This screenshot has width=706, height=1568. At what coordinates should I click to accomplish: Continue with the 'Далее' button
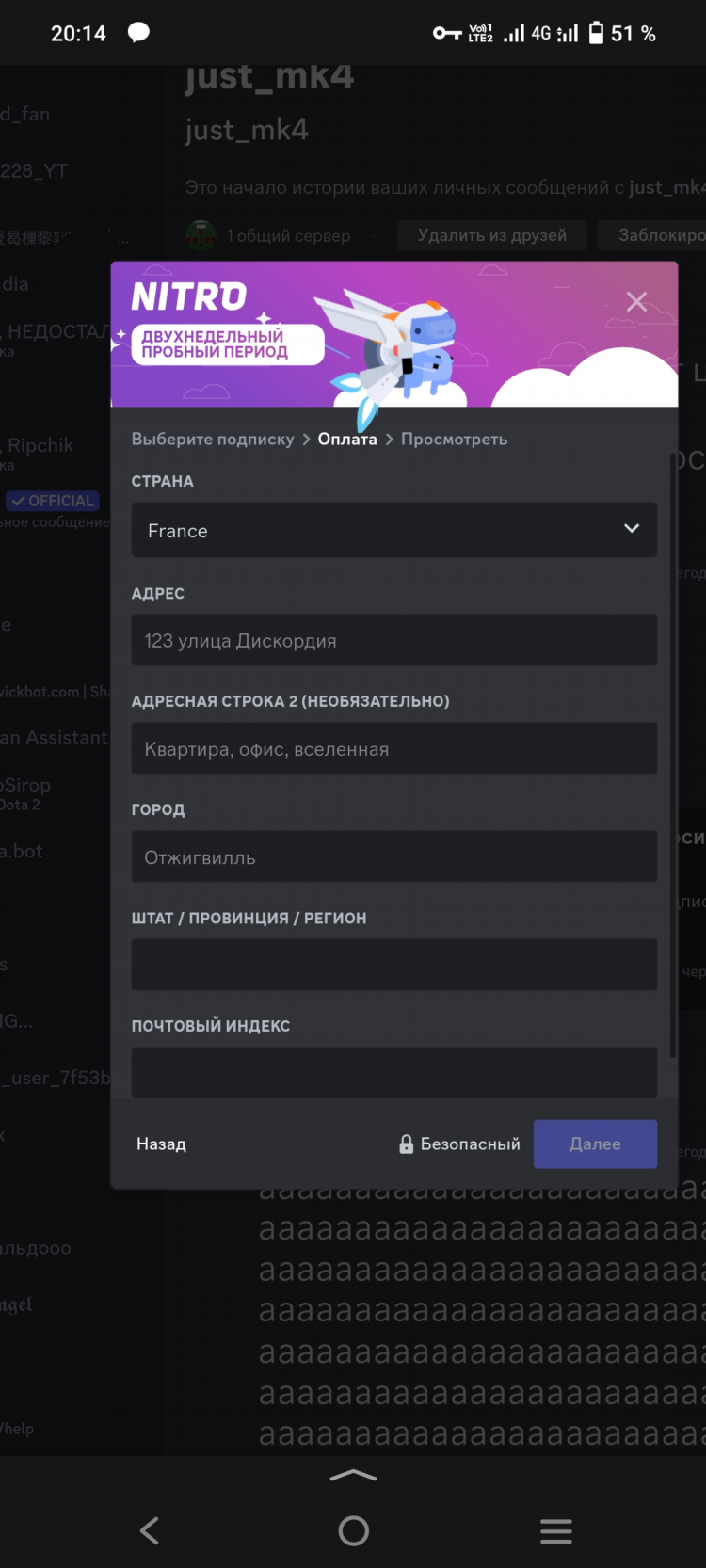pos(595,1144)
